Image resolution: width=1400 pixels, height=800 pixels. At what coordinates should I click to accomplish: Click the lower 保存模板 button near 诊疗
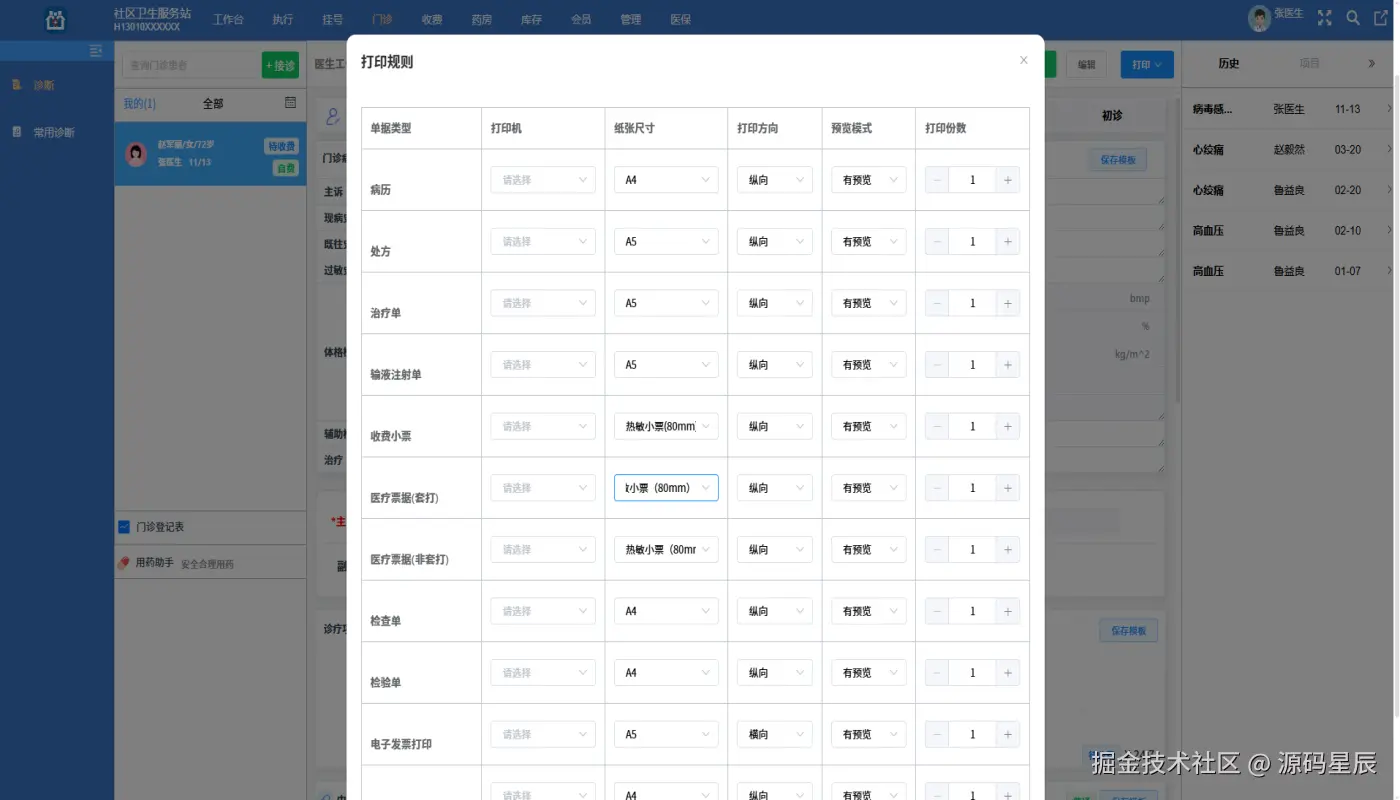[x=1129, y=631]
